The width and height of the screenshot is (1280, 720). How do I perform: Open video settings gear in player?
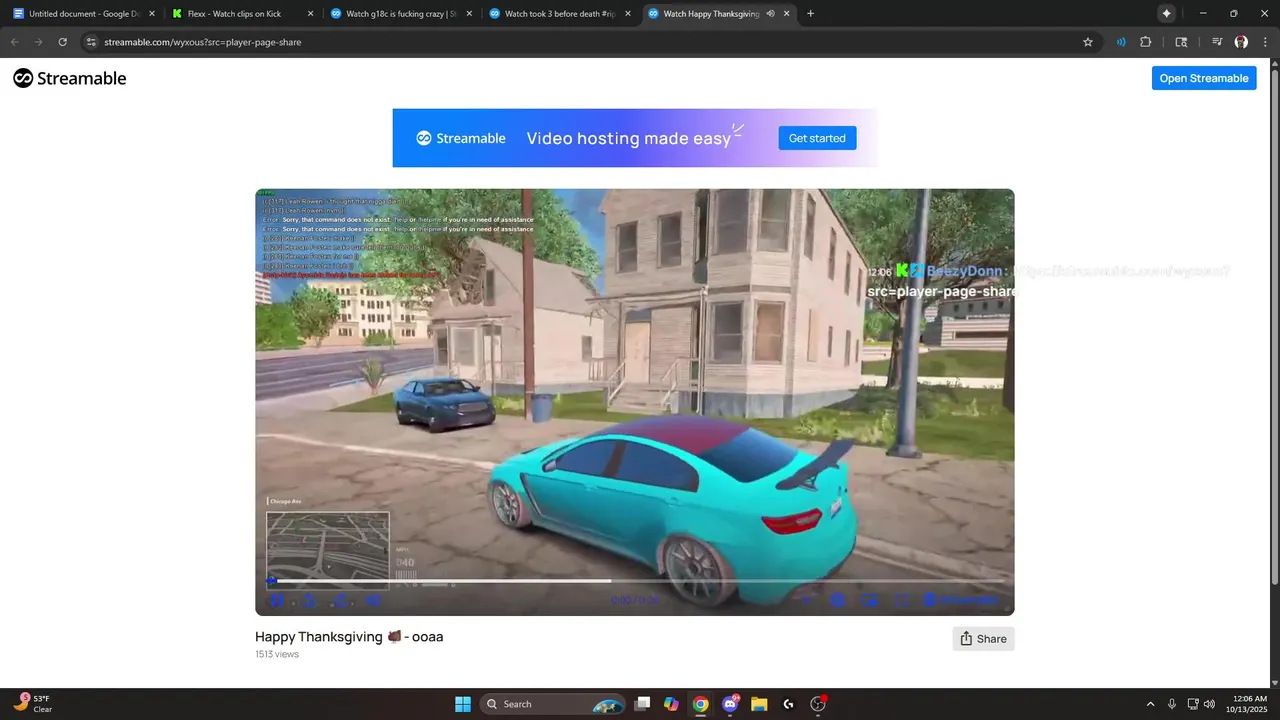coord(838,600)
